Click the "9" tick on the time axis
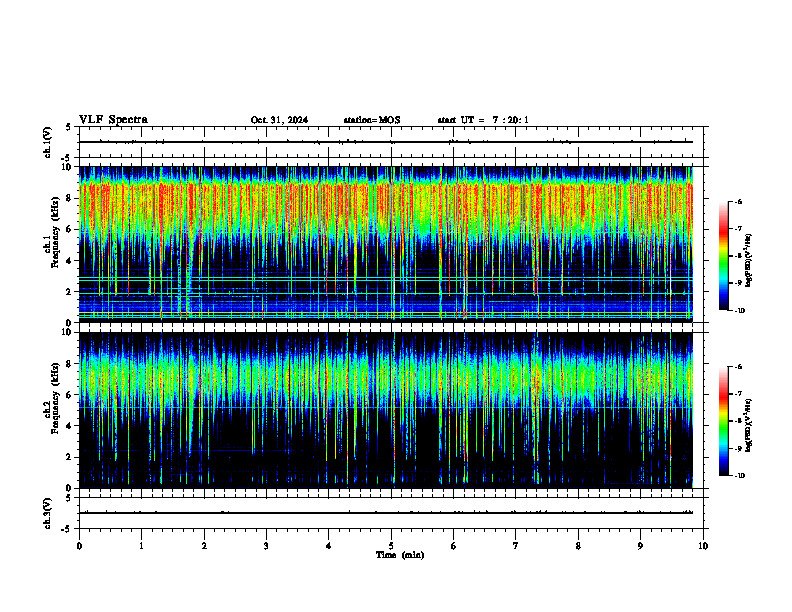Image resolution: width=792 pixels, height=612 pixels. click(640, 546)
